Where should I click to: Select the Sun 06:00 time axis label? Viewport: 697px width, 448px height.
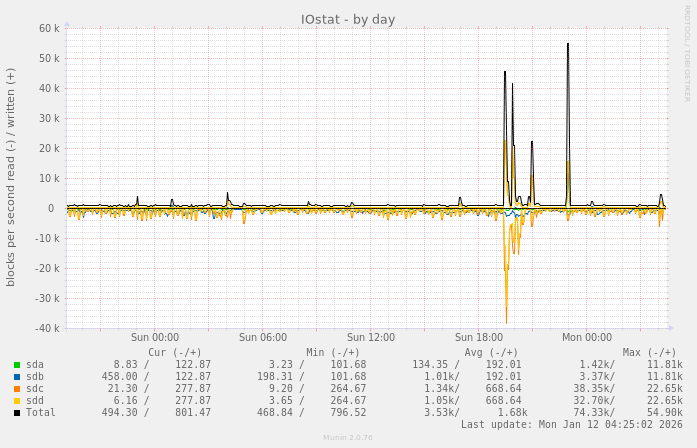point(263,338)
